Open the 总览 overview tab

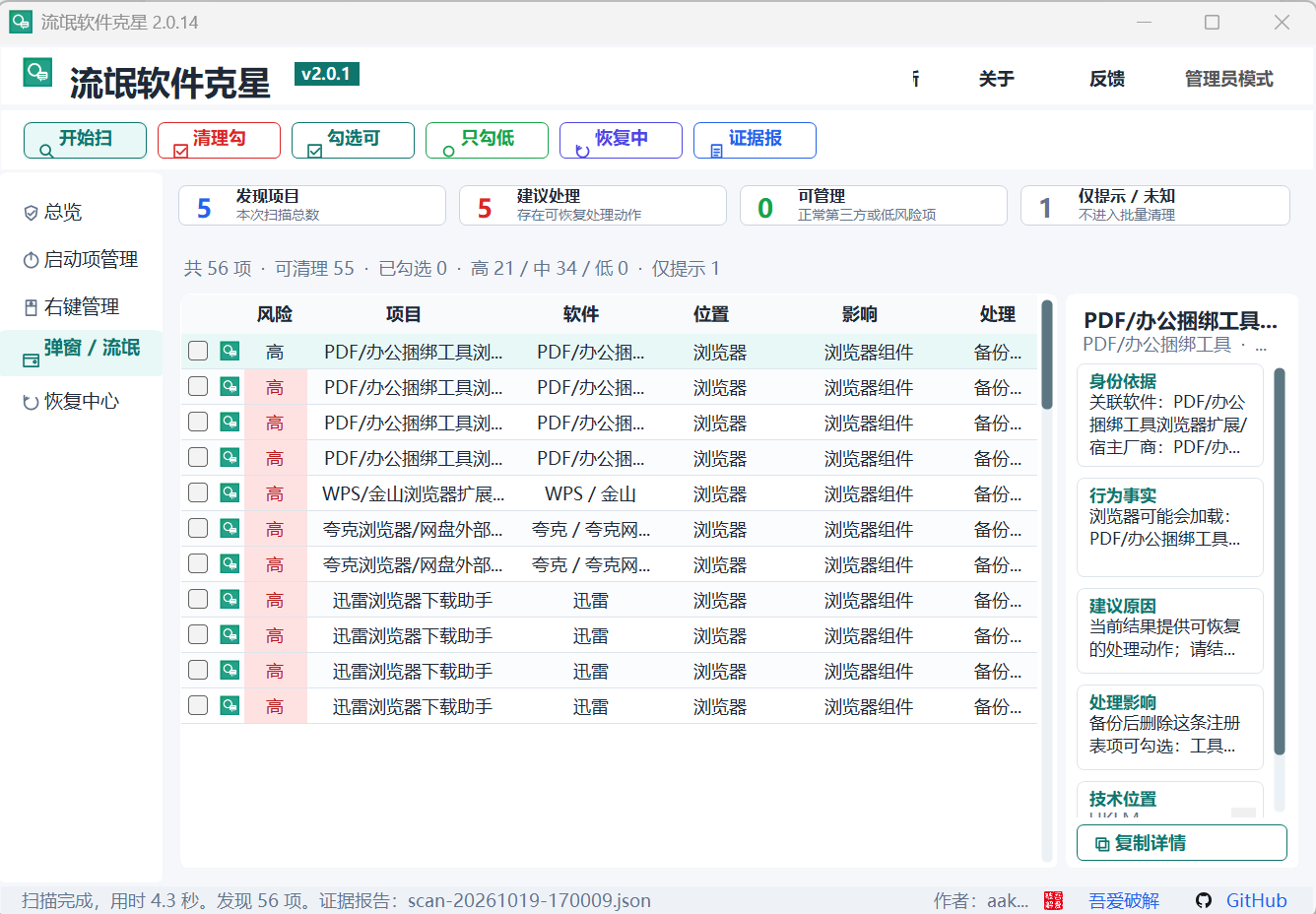tap(82, 212)
